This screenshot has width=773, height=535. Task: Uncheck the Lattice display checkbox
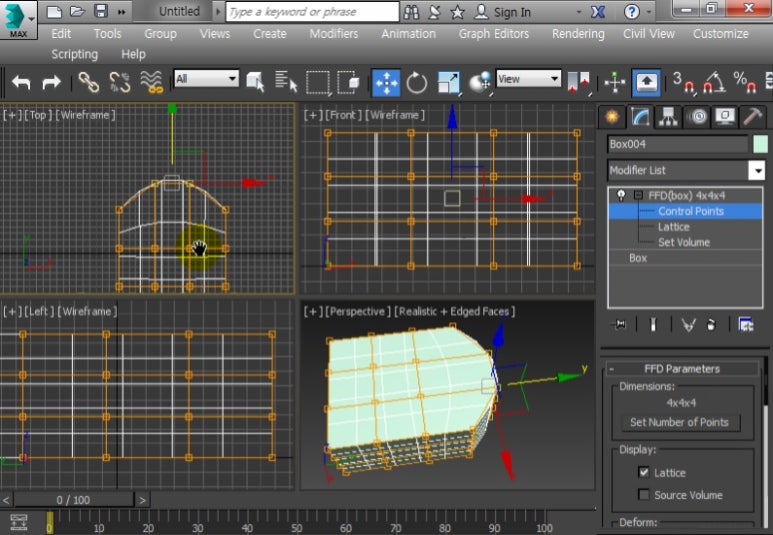click(643, 472)
